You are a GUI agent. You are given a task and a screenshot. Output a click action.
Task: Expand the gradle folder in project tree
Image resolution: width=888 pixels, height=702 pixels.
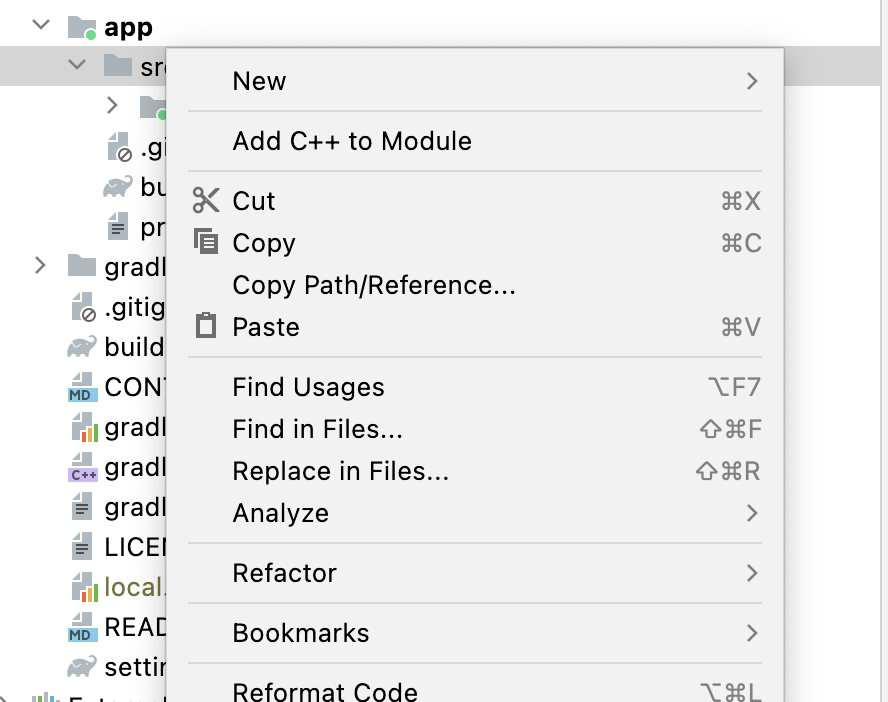pos(41,266)
